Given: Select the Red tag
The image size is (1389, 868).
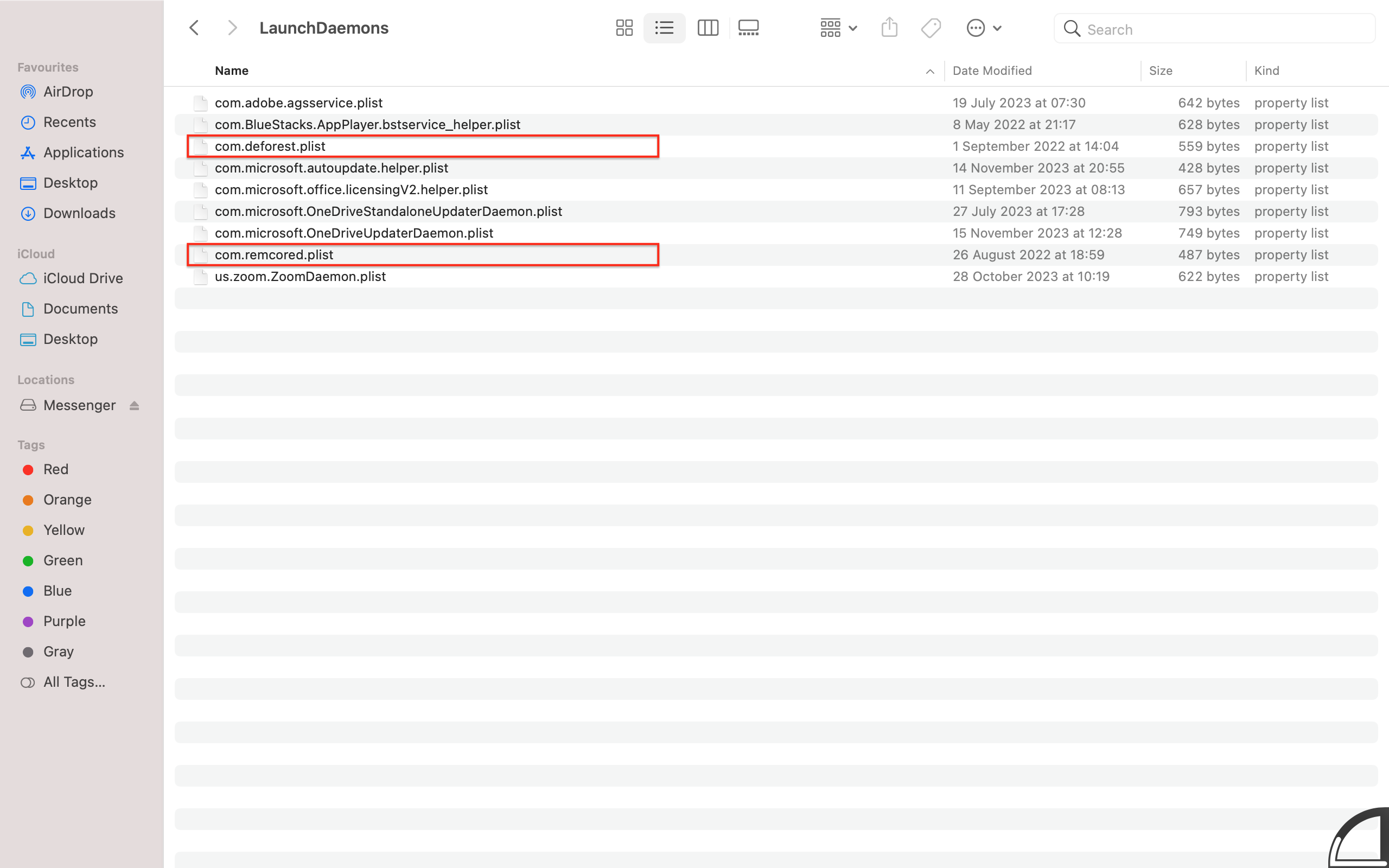Looking at the screenshot, I should pyautogui.click(x=56, y=470).
